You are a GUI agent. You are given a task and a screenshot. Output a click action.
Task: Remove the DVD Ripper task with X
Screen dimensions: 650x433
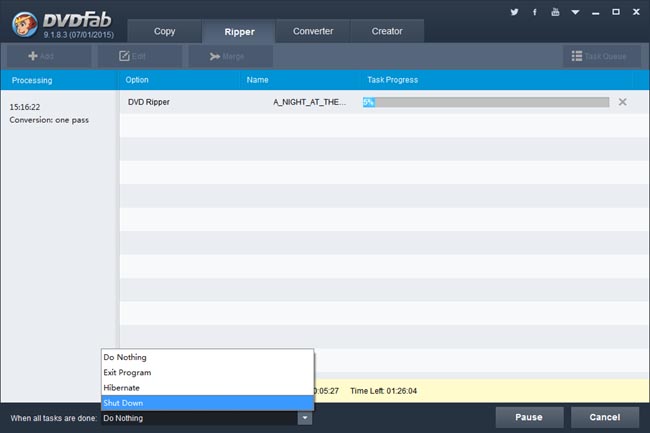pyautogui.click(x=622, y=102)
